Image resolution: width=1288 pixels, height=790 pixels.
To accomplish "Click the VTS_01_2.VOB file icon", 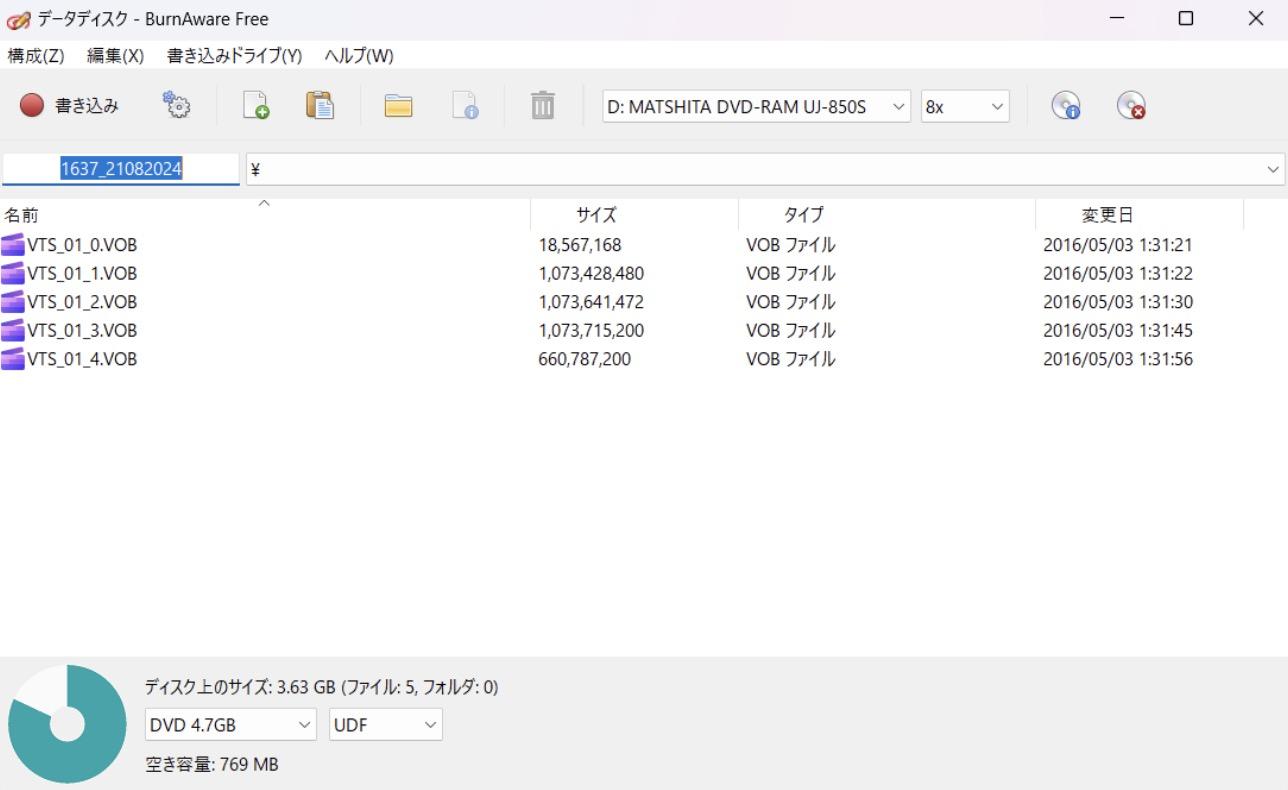I will click(x=13, y=302).
